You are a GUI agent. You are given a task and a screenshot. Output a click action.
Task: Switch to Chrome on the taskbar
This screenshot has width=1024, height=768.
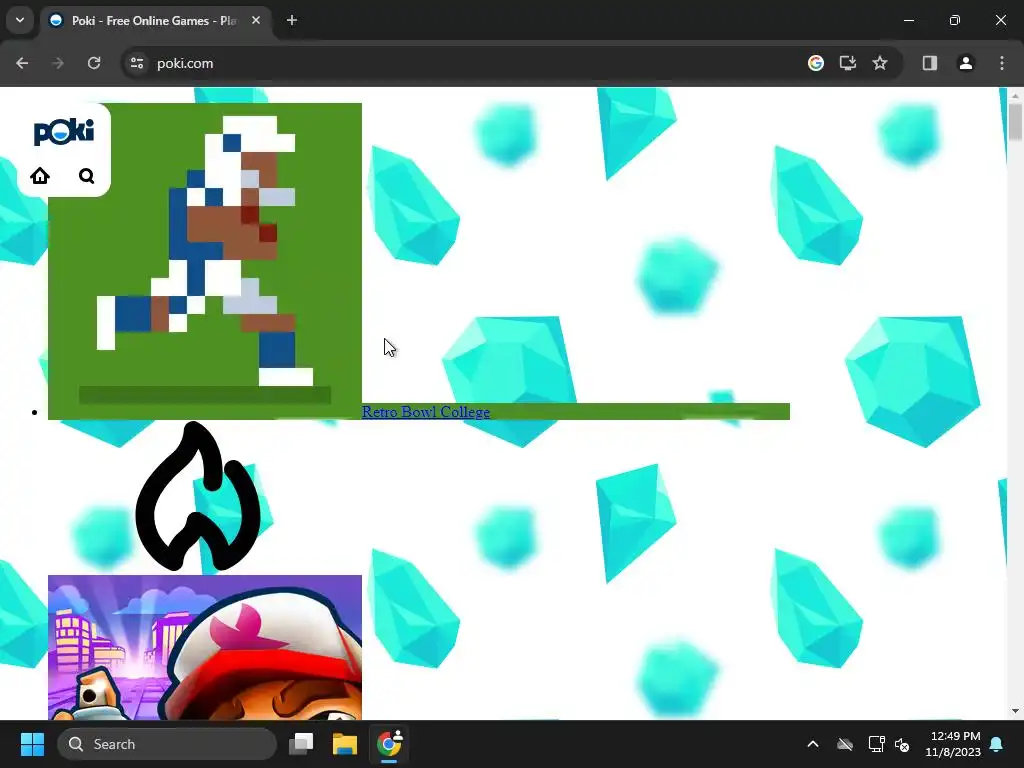(x=389, y=744)
